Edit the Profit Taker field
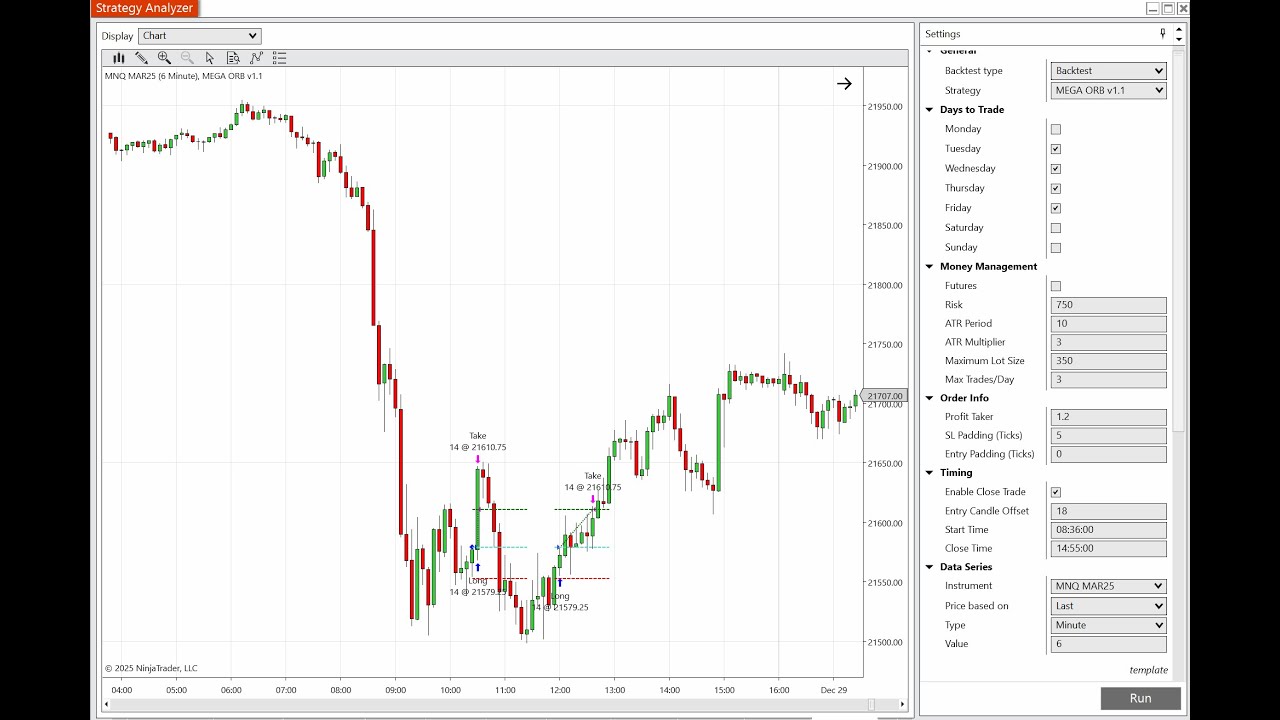1280x720 pixels. click(1109, 417)
